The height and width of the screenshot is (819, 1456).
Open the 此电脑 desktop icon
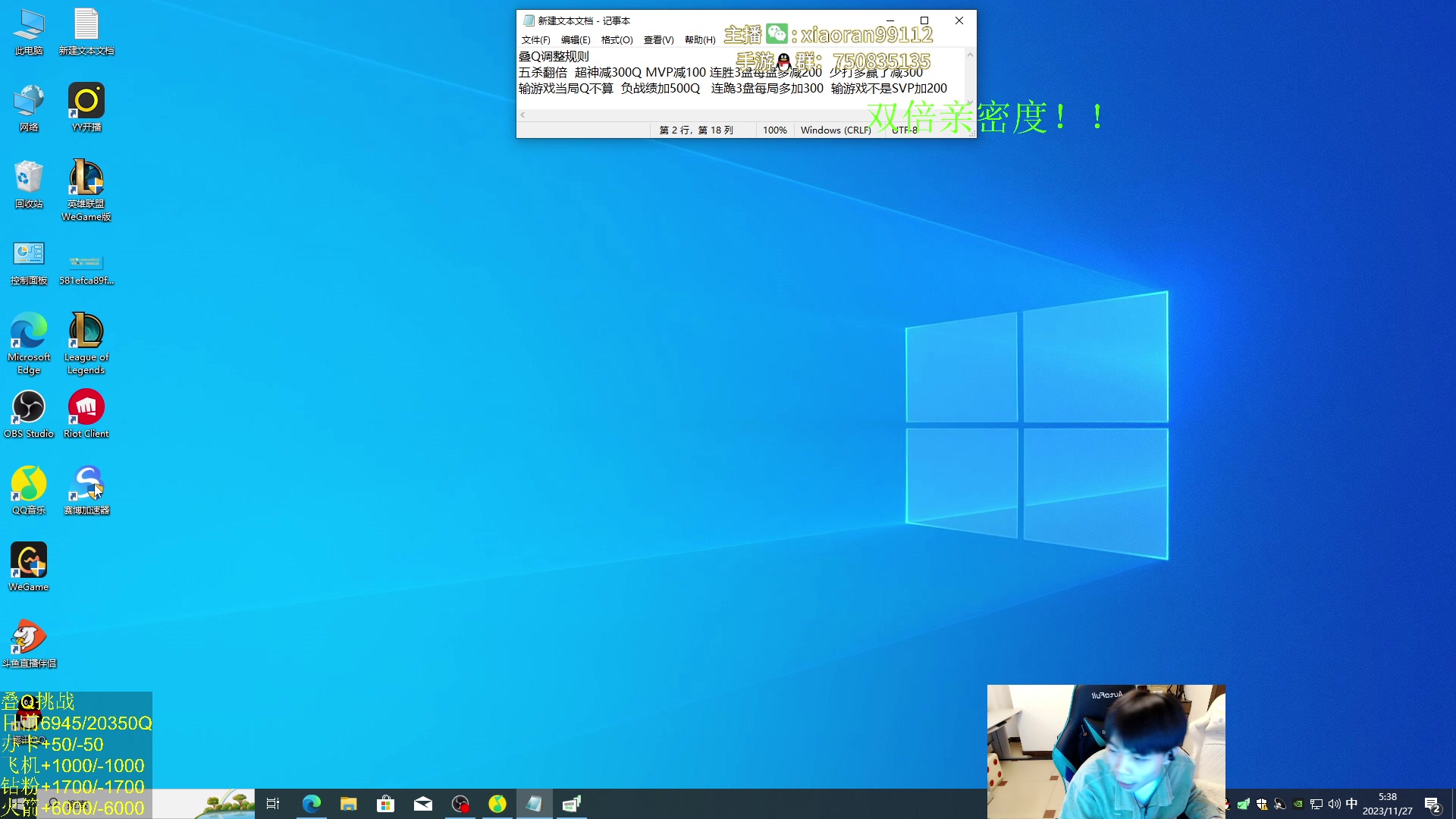point(29,32)
